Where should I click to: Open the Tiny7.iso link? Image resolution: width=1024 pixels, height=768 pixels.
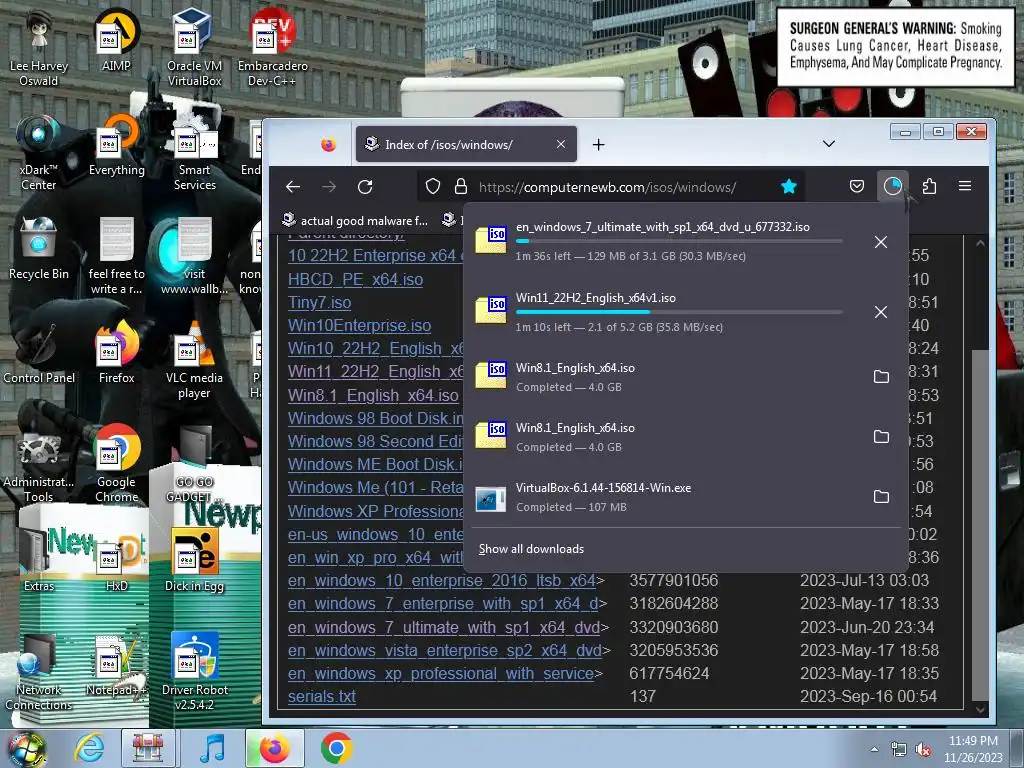pyautogui.click(x=319, y=302)
